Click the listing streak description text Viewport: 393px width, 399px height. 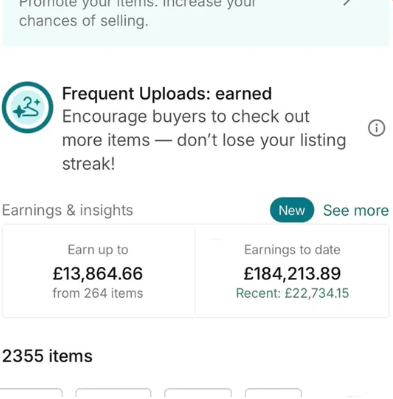[x=204, y=140]
